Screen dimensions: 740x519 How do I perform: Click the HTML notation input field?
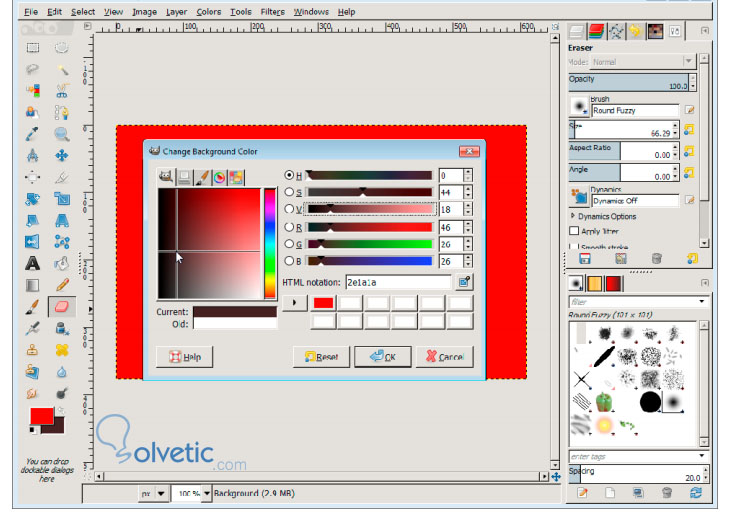pos(398,282)
